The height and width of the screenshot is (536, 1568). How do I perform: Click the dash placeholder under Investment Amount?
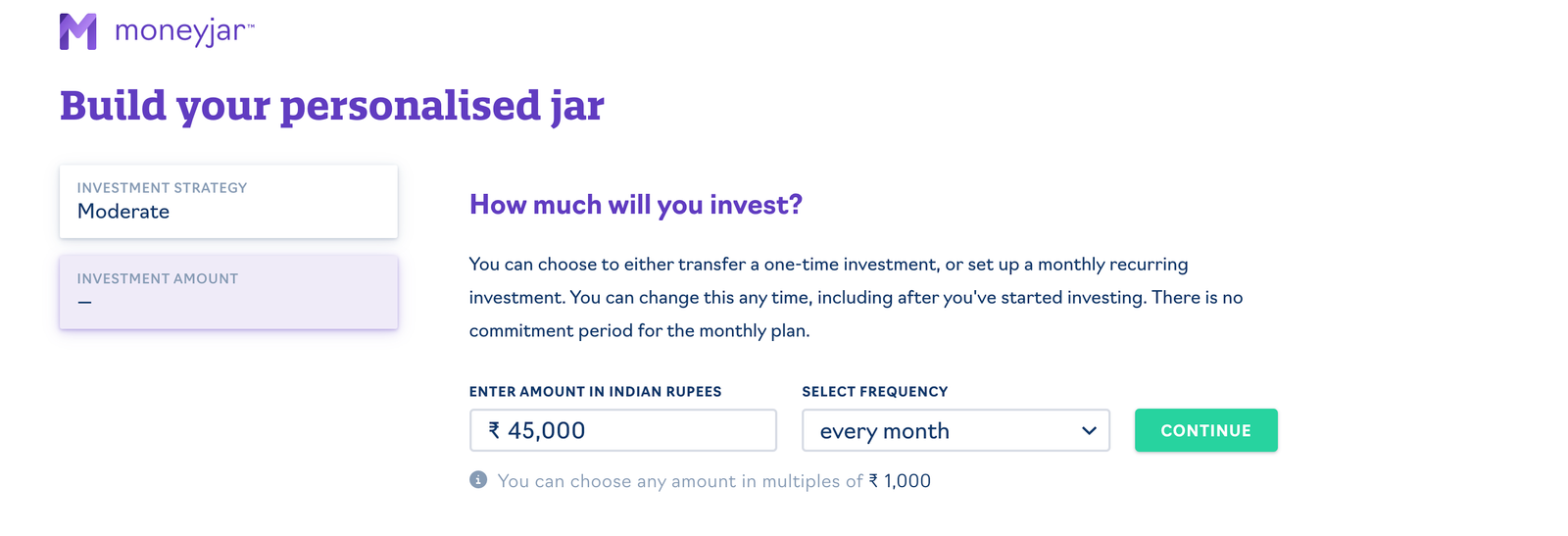(85, 303)
